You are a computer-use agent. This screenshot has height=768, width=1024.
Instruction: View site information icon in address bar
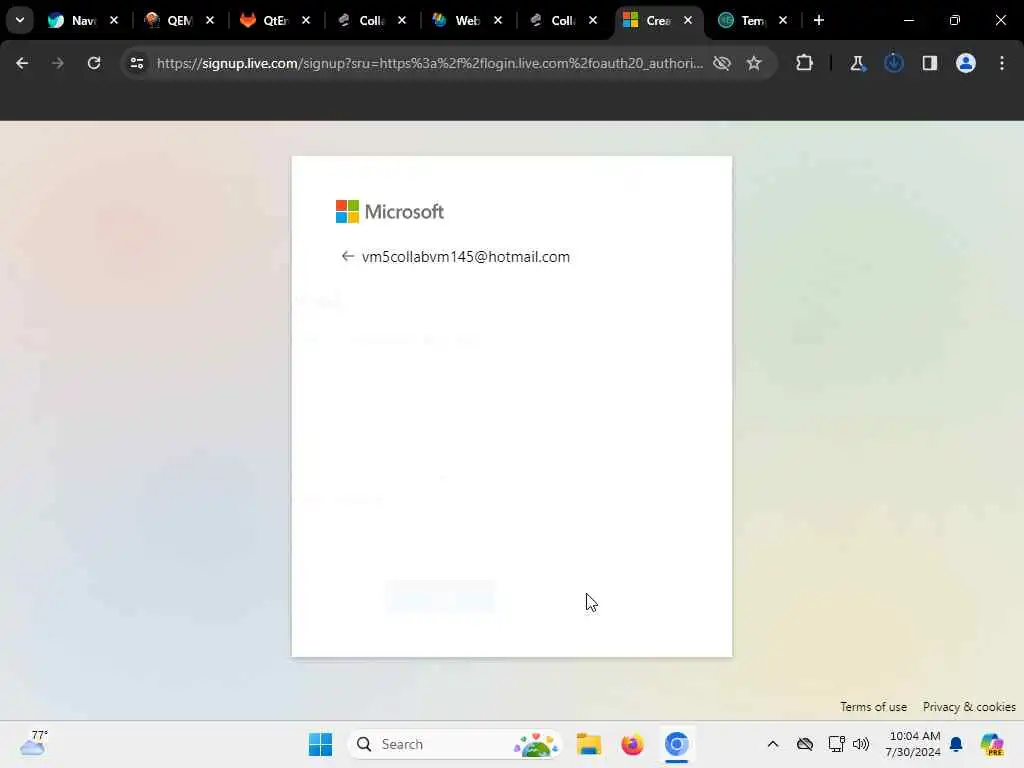point(137,63)
